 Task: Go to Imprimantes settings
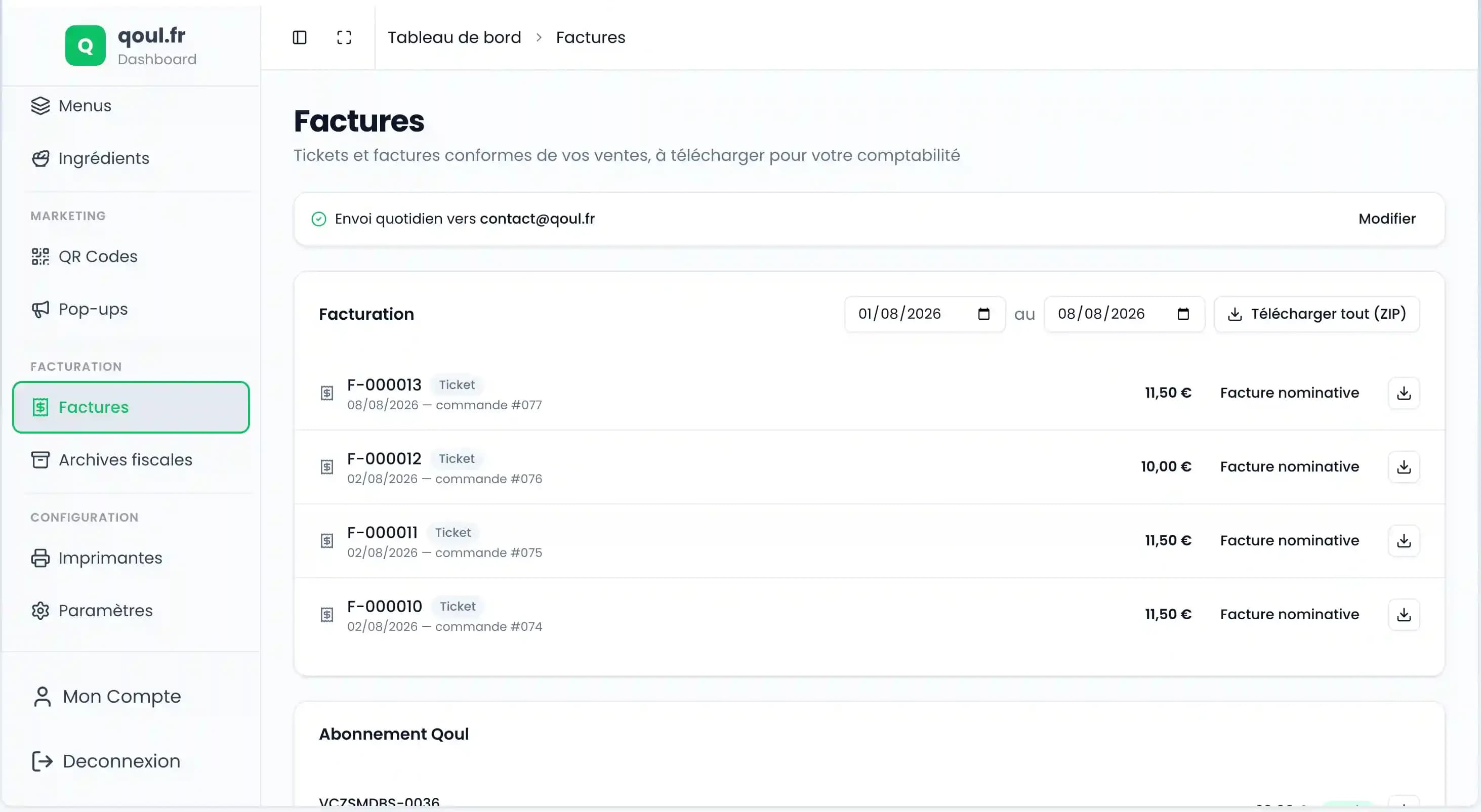pyautogui.click(x=131, y=558)
